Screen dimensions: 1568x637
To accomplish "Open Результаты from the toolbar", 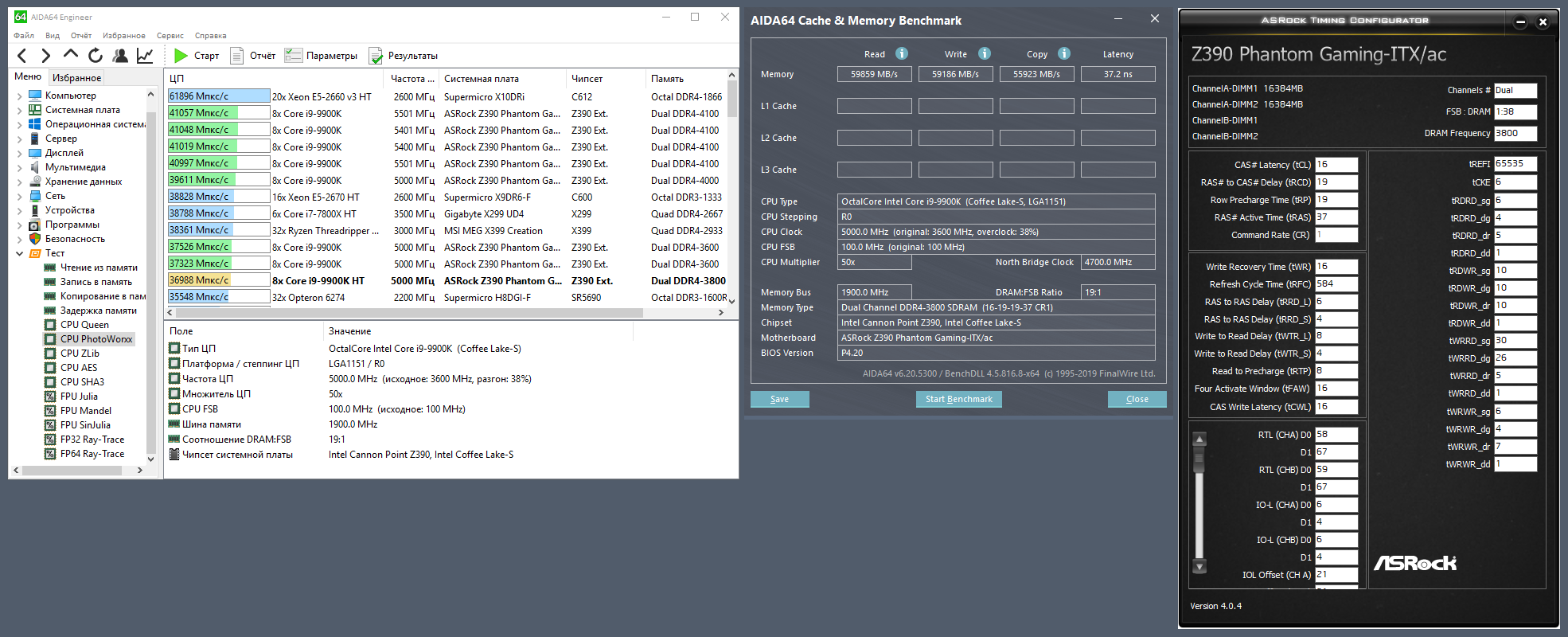I will [404, 56].
